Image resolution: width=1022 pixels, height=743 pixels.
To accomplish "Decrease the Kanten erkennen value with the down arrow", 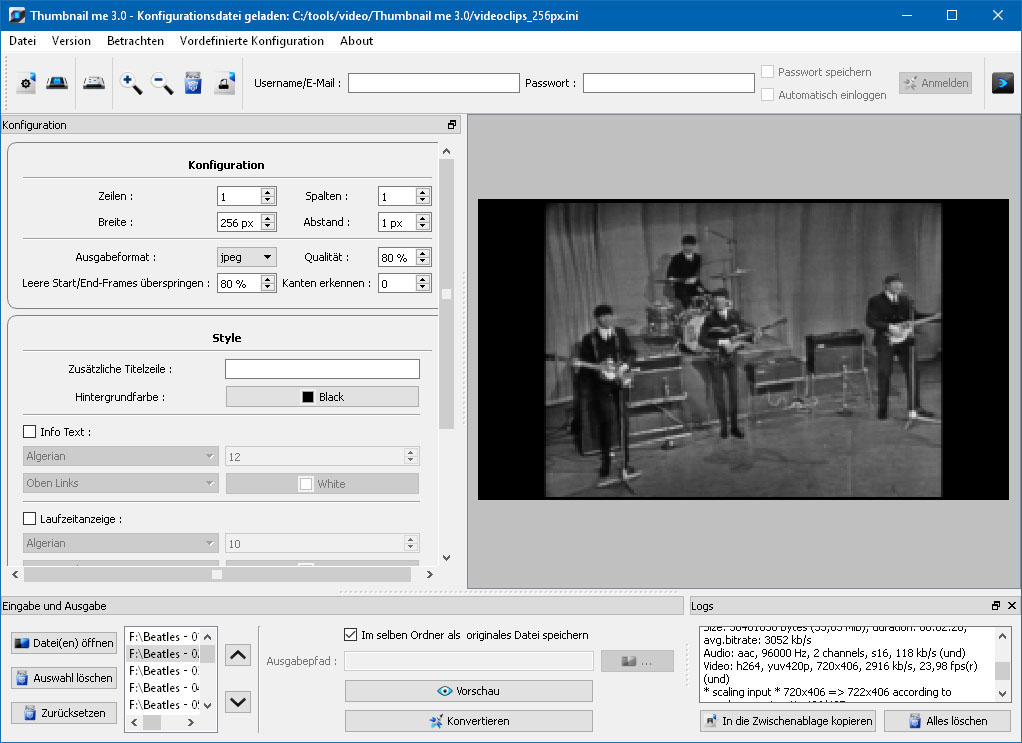I will pos(423,287).
